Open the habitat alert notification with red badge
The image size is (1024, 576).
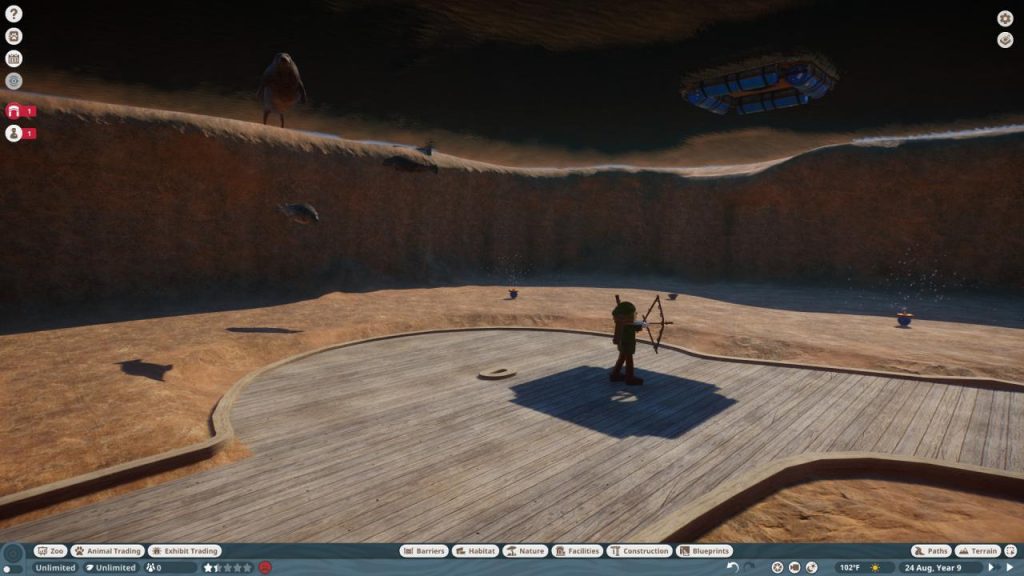tap(20, 111)
